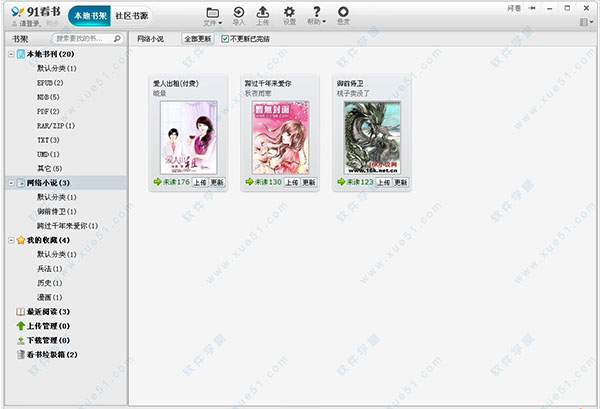
Task: Open 上传管理 (0)
Action: coord(48,326)
